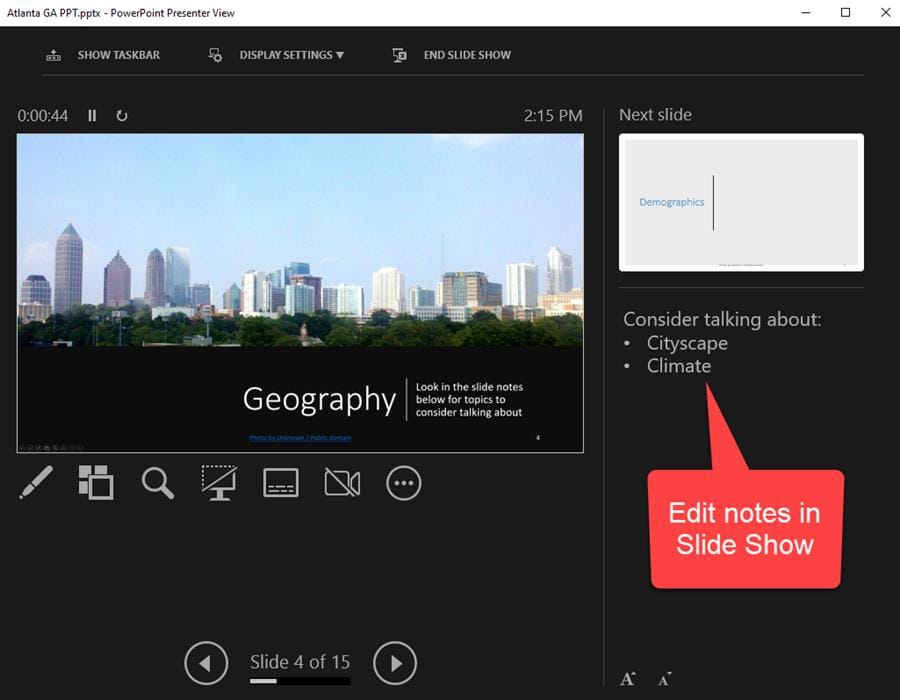Advance to the next slide arrow
Viewport: 900px width, 700px height.
coord(395,662)
